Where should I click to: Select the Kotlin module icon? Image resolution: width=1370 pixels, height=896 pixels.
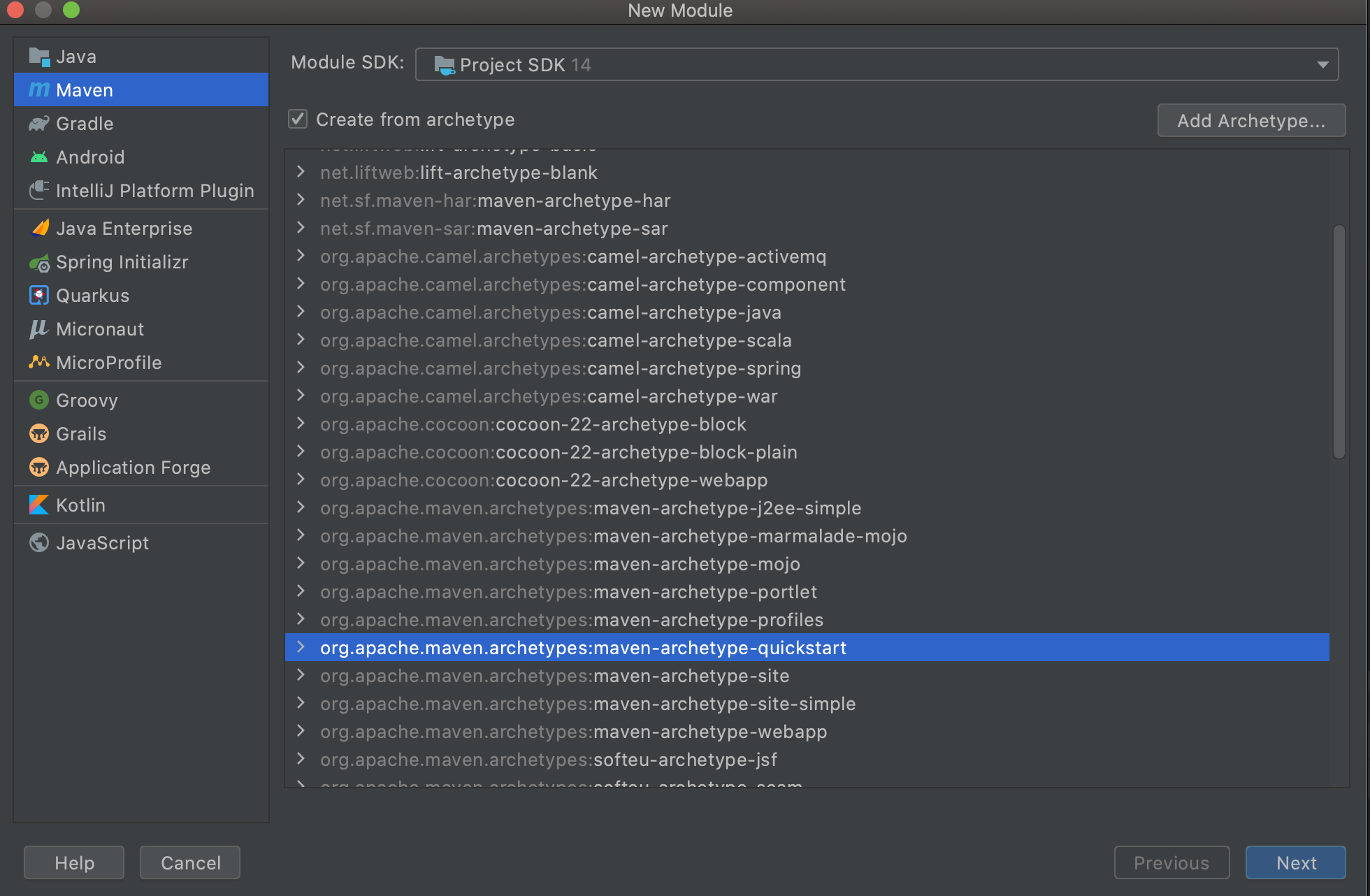click(x=39, y=505)
